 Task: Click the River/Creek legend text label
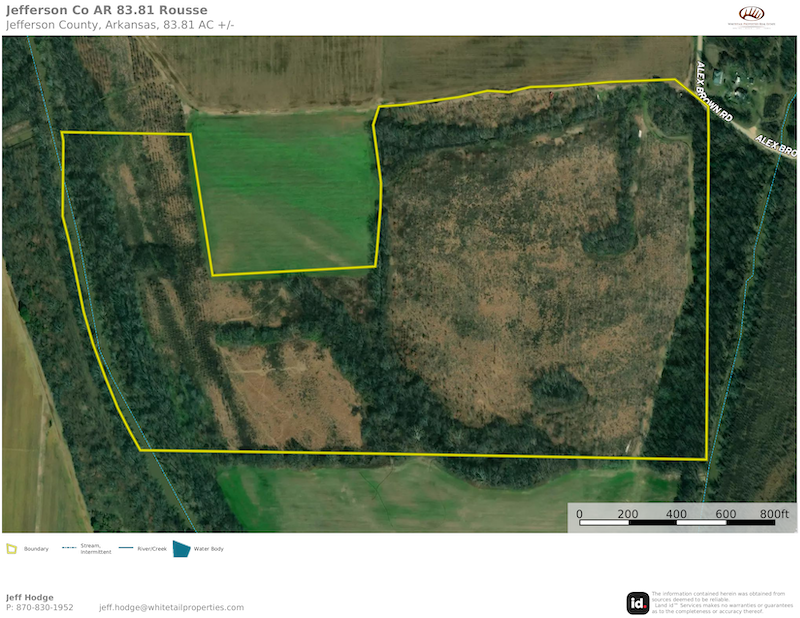point(150,548)
